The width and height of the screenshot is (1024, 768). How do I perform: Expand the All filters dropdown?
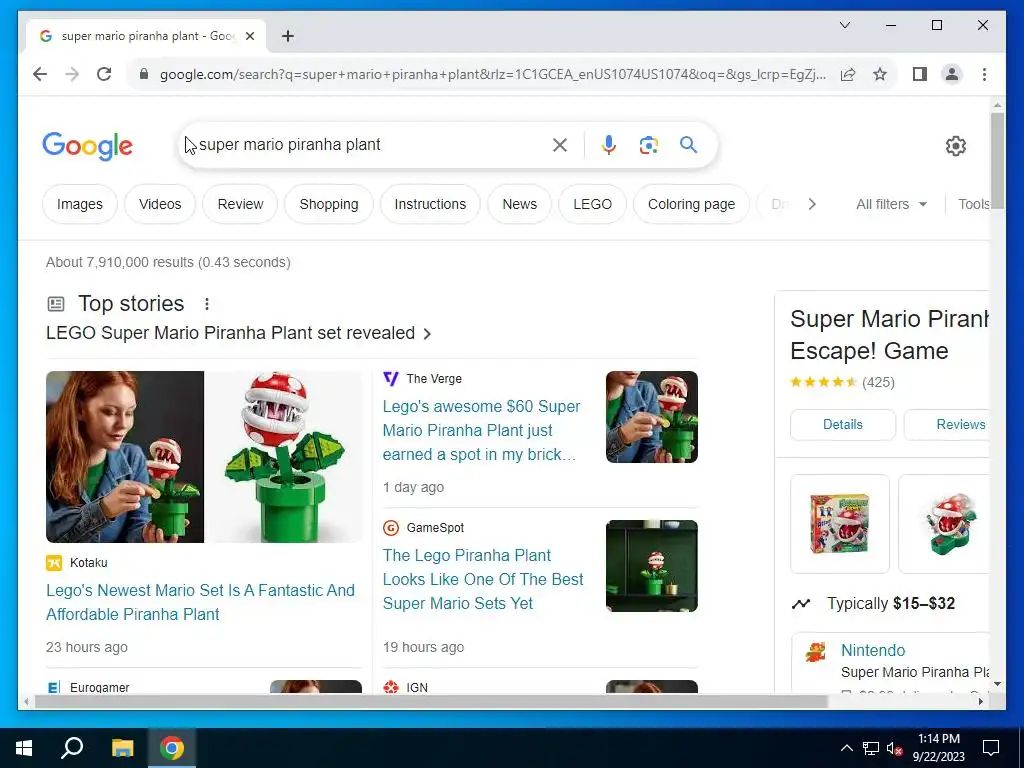(x=891, y=204)
